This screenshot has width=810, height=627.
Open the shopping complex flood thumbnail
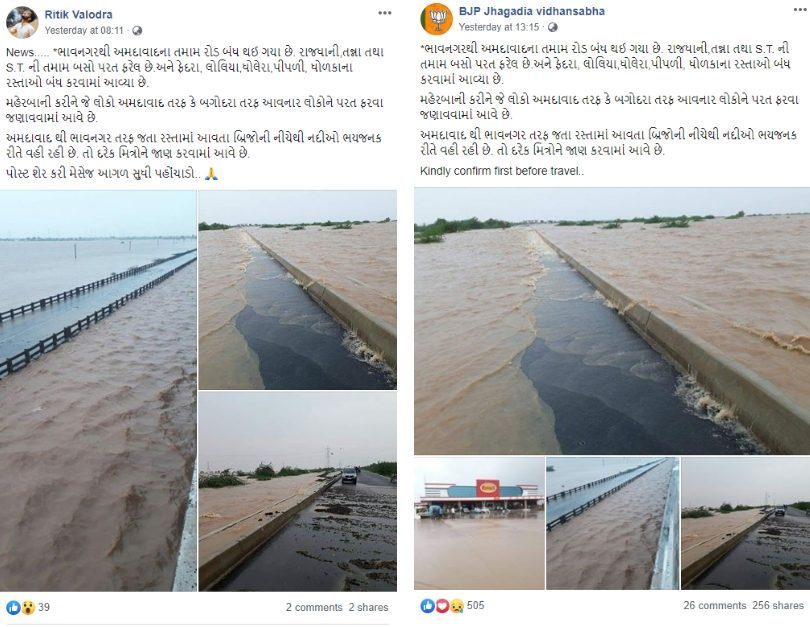coord(479,523)
